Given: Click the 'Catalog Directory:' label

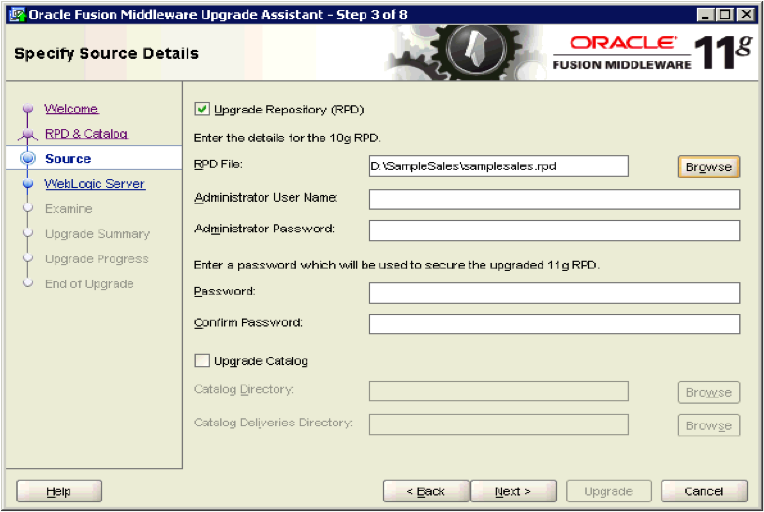Looking at the screenshot, I should click(x=244, y=389).
